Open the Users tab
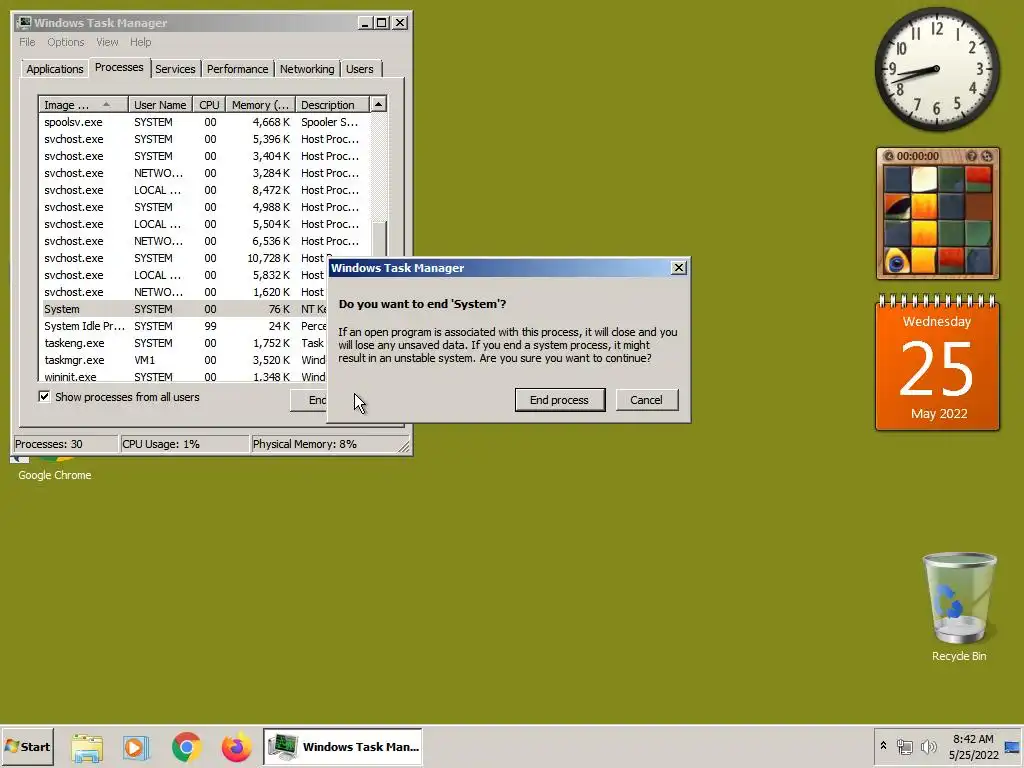 pos(360,69)
